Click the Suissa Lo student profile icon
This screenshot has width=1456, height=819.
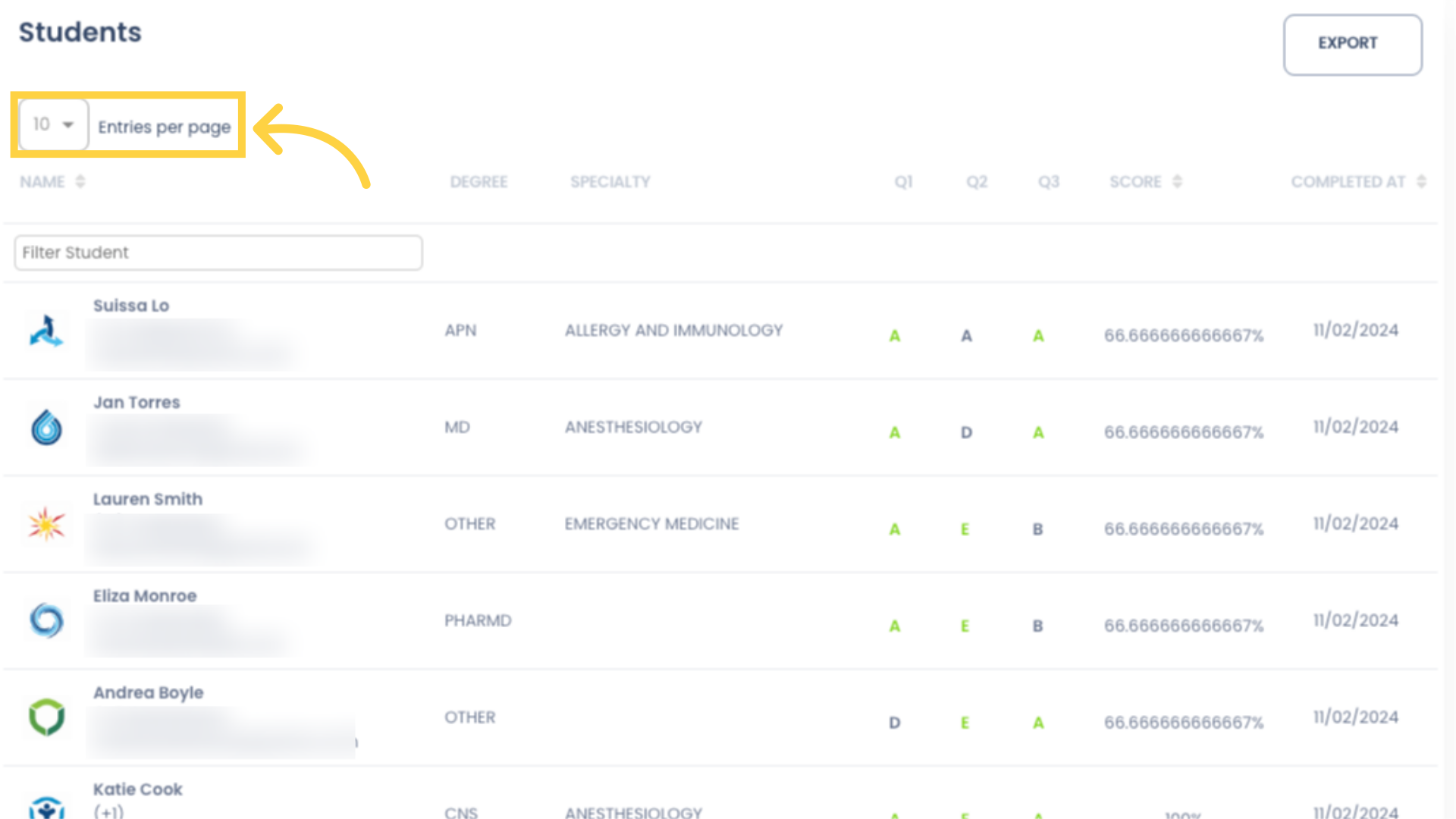(x=46, y=329)
